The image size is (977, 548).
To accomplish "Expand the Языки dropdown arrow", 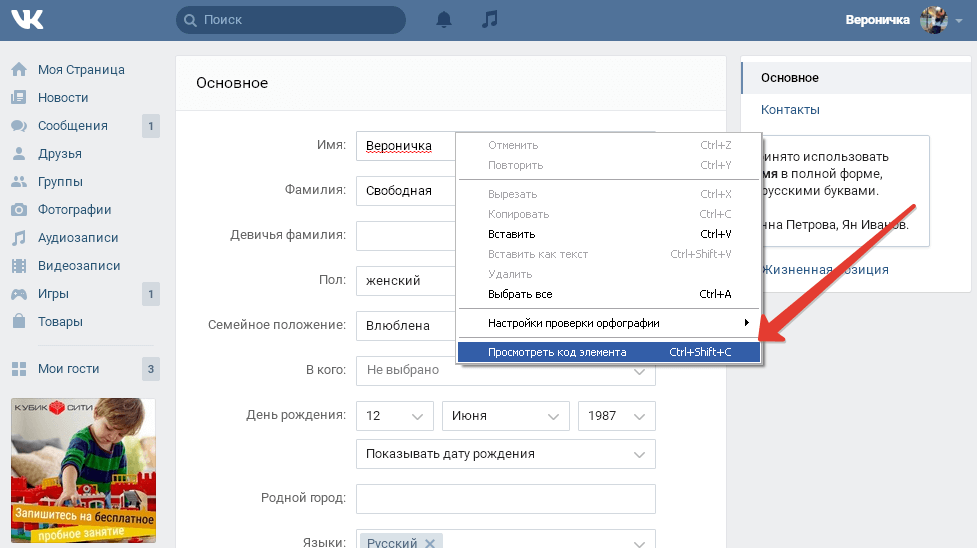I will coord(639,543).
